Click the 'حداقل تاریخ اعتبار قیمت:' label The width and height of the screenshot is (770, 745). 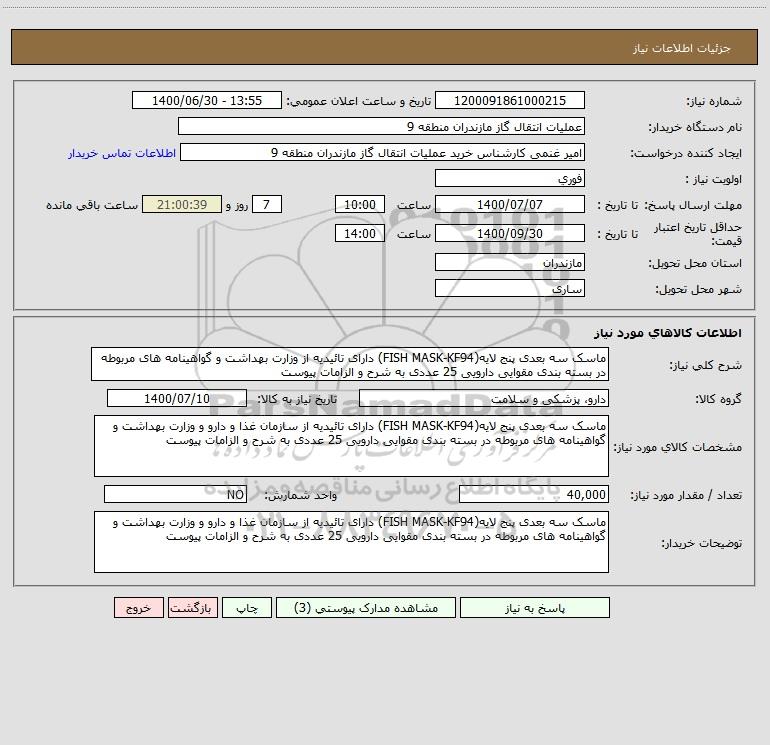[698, 234]
